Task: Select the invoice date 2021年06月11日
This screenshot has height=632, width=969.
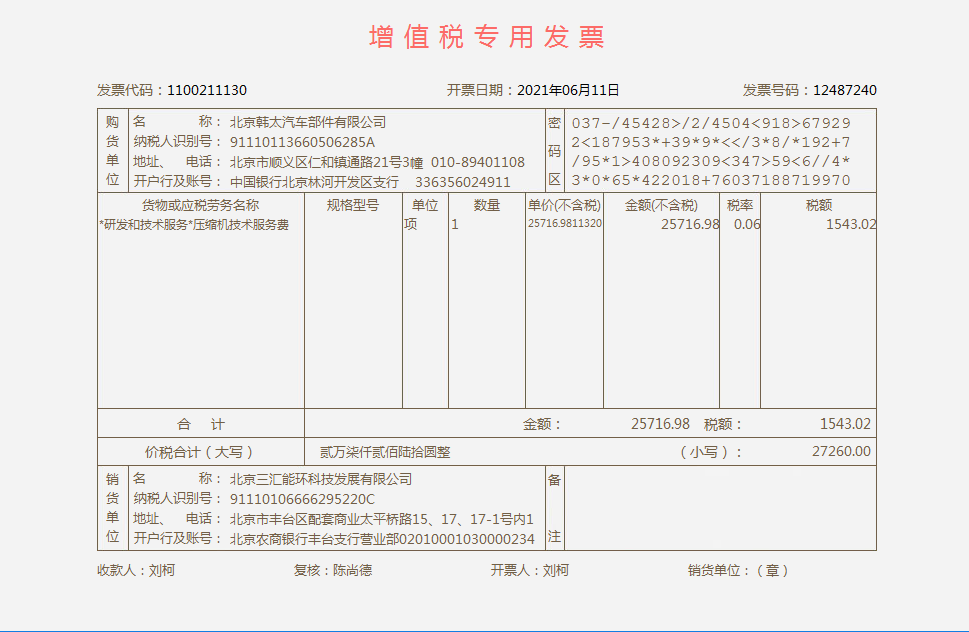Action: [x=568, y=90]
